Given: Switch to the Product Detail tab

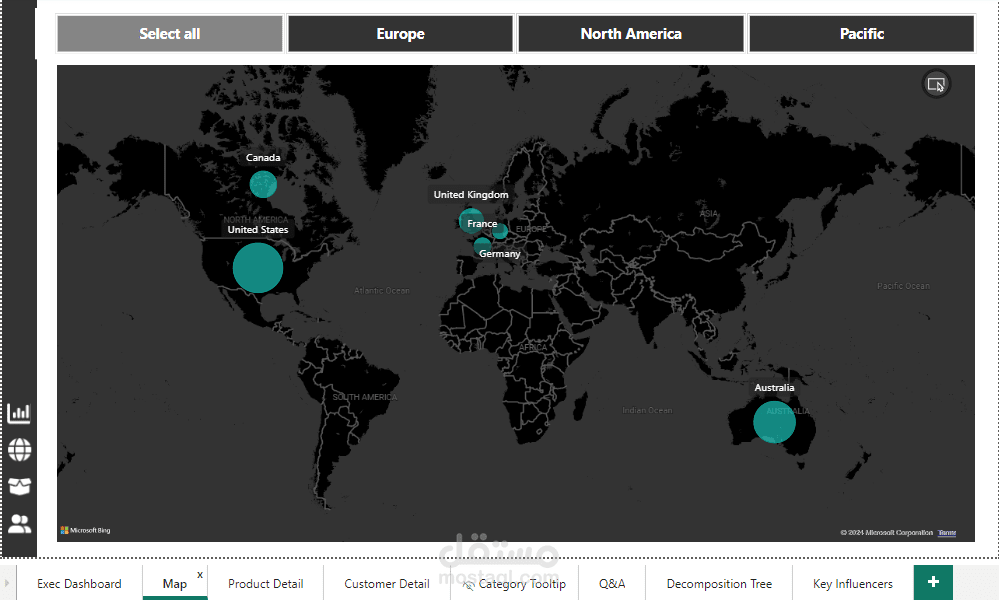Looking at the screenshot, I should pyautogui.click(x=266, y=583).
